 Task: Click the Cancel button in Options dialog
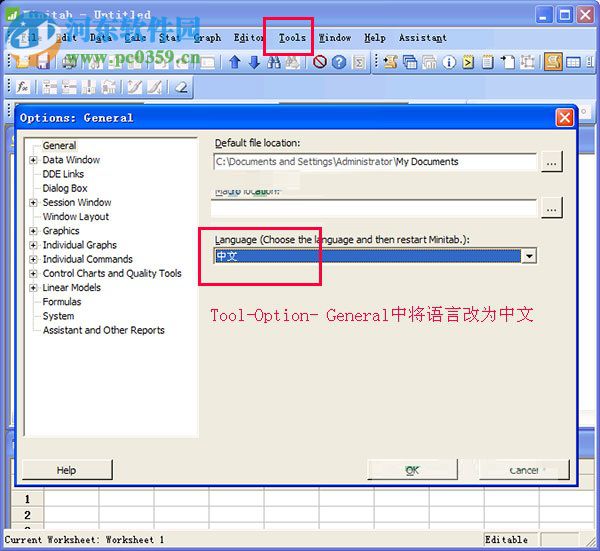[x=524, y=470]
